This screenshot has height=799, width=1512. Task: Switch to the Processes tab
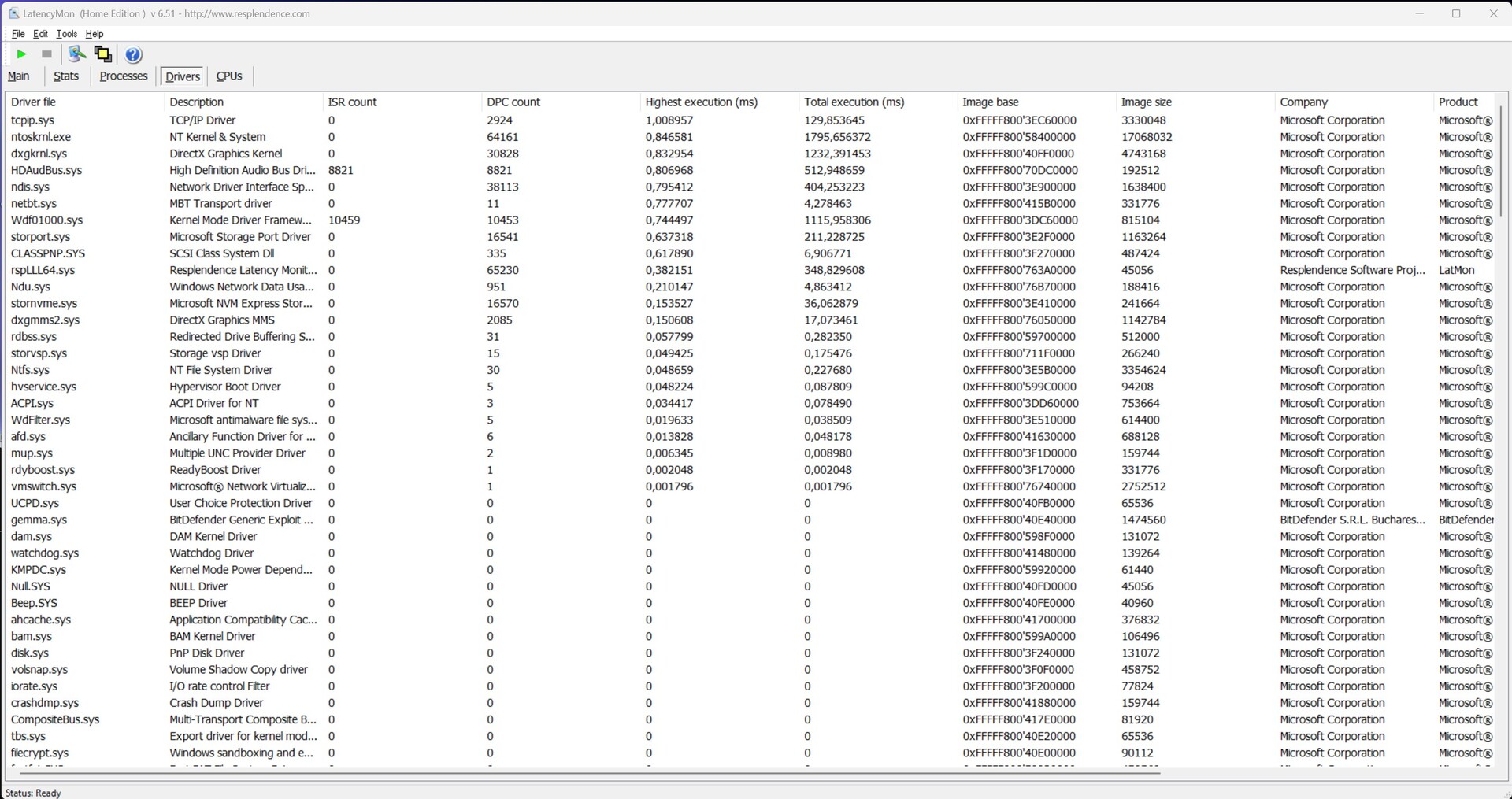point(124,76)
